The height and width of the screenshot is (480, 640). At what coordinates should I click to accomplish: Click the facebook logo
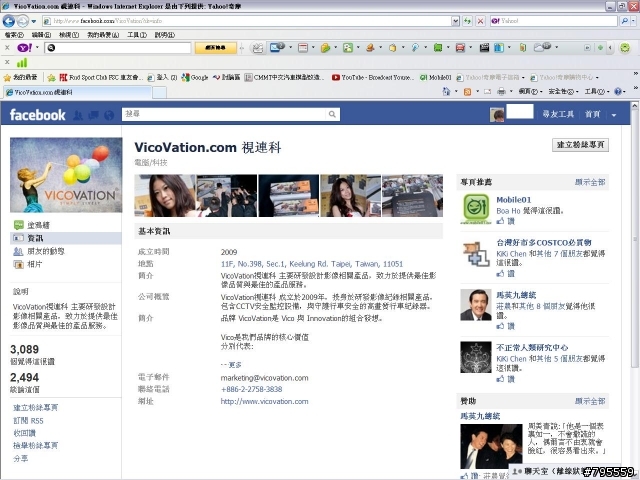(37, 115)
